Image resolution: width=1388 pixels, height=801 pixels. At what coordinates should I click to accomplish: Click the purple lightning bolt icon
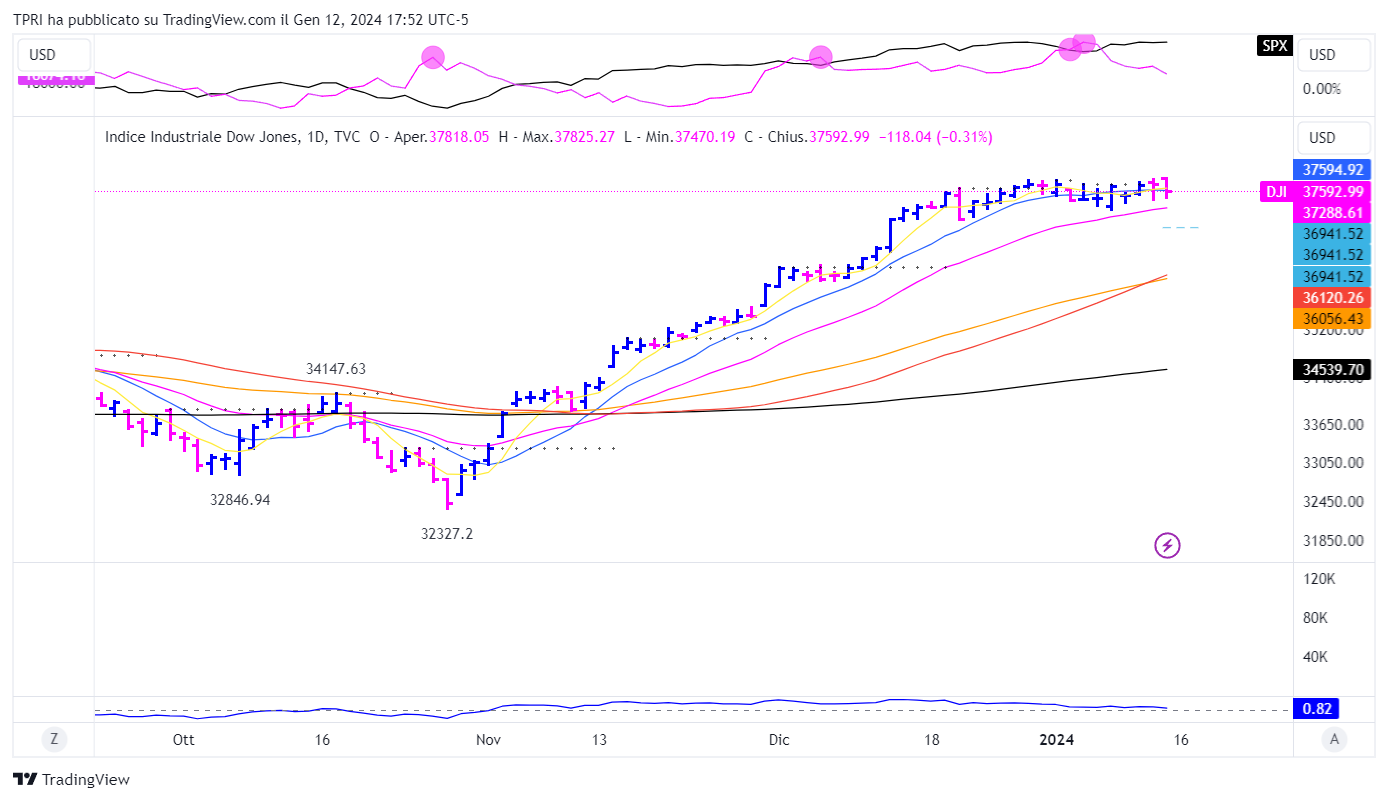[x=1167, y=545]
